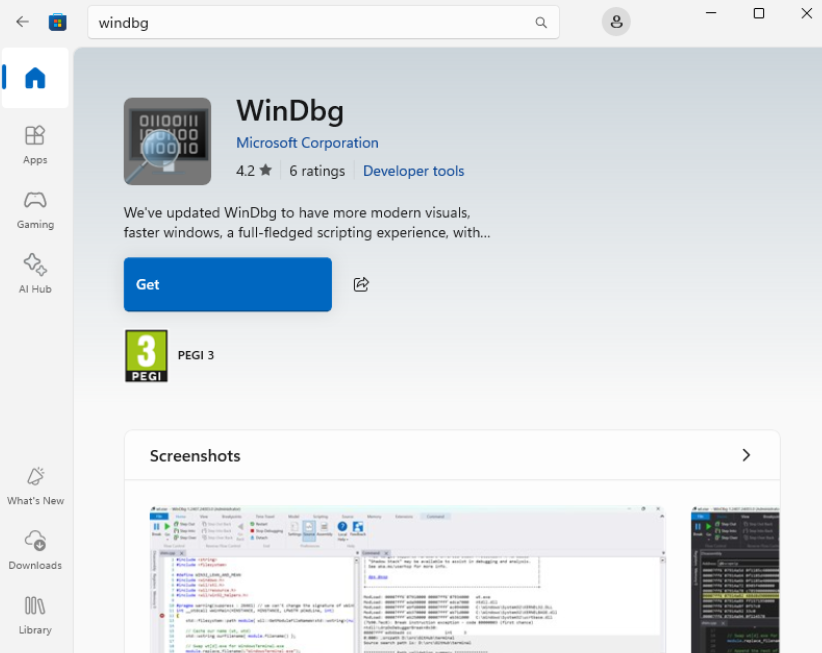Open the second dark-theme WinDbg screenshot

[x=735, y=579]
